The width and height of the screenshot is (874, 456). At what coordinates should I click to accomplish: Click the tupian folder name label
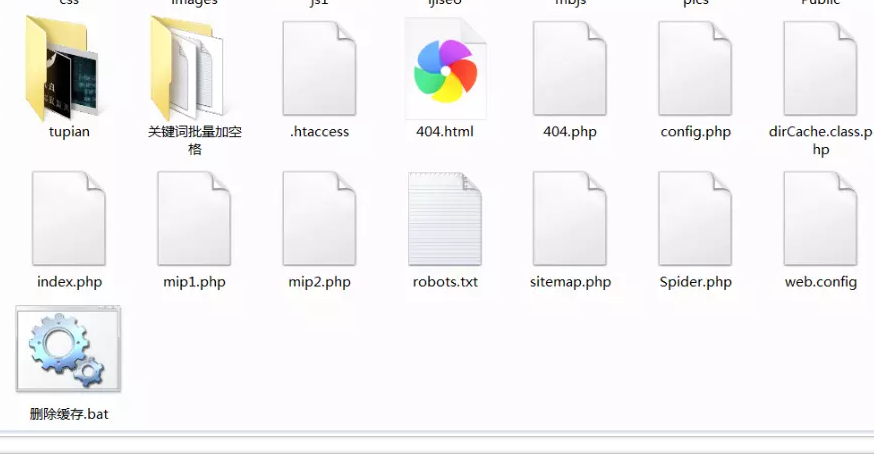(x=69, y=131)
